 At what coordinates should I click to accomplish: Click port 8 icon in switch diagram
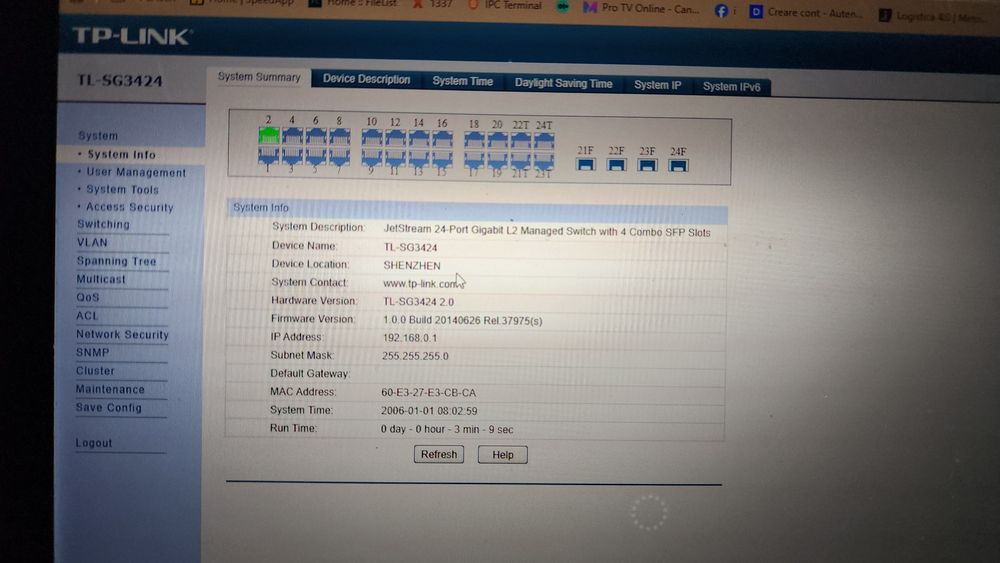click(339, 136)
